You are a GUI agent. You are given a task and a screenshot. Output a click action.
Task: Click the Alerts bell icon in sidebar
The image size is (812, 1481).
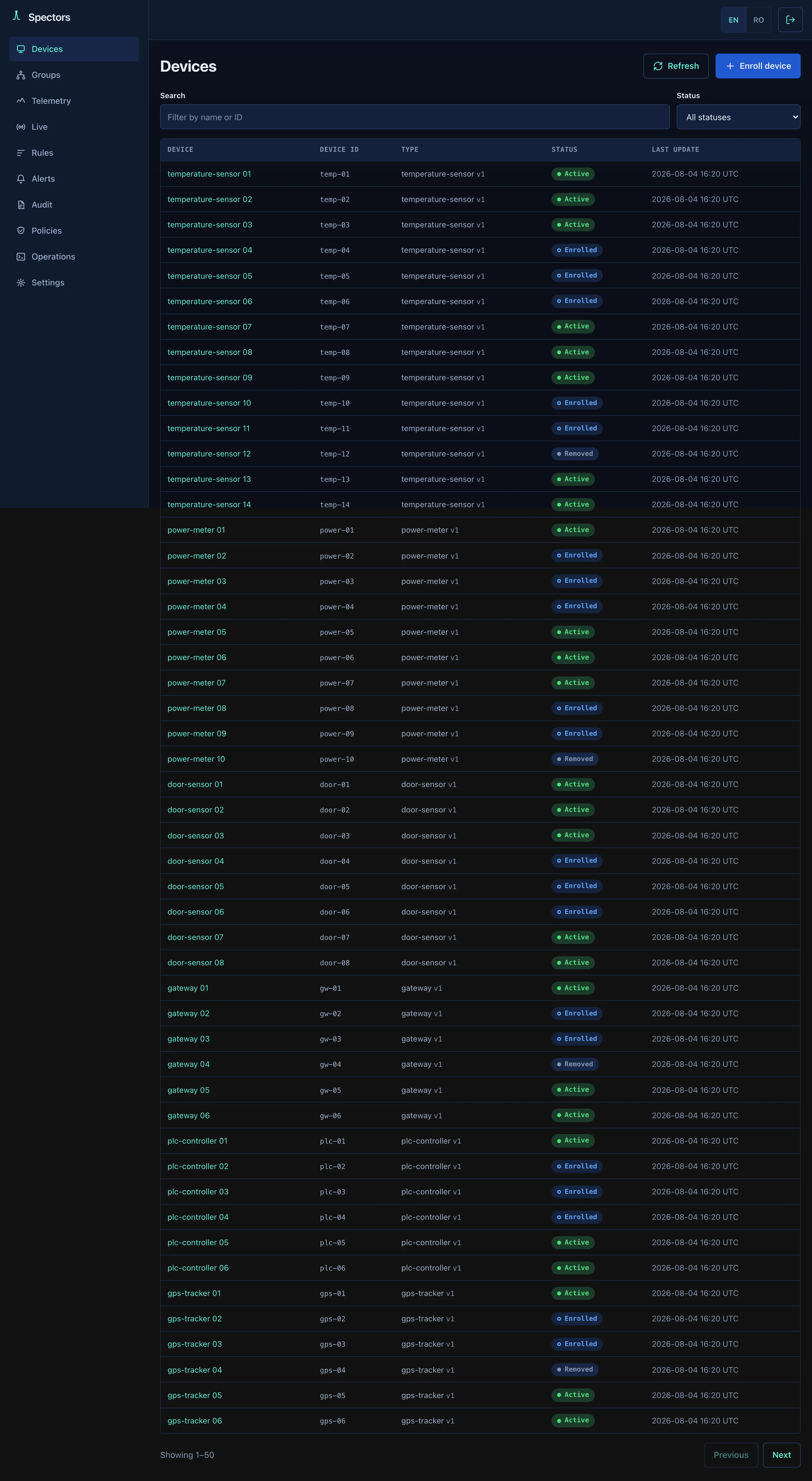coord(21,179)
